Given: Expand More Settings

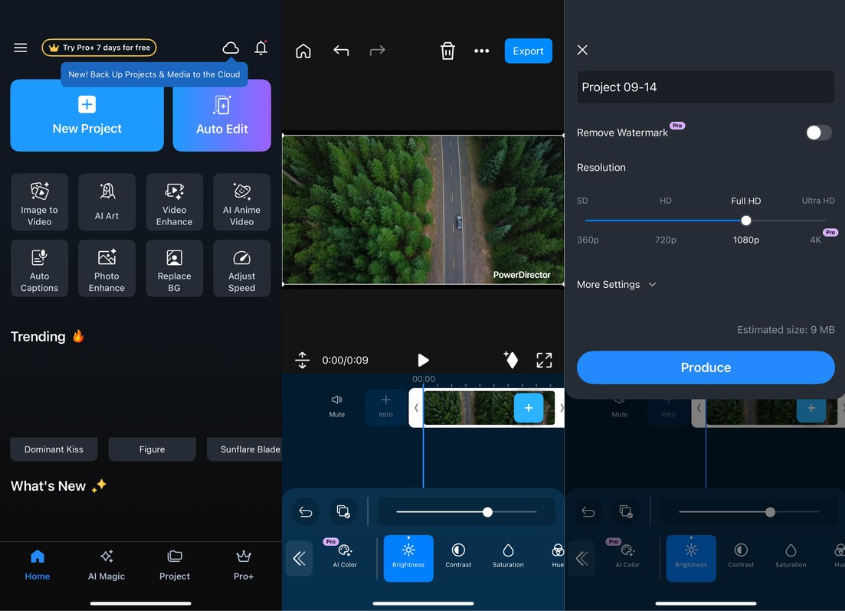Looking at the screenshot, I should point(617,284).
